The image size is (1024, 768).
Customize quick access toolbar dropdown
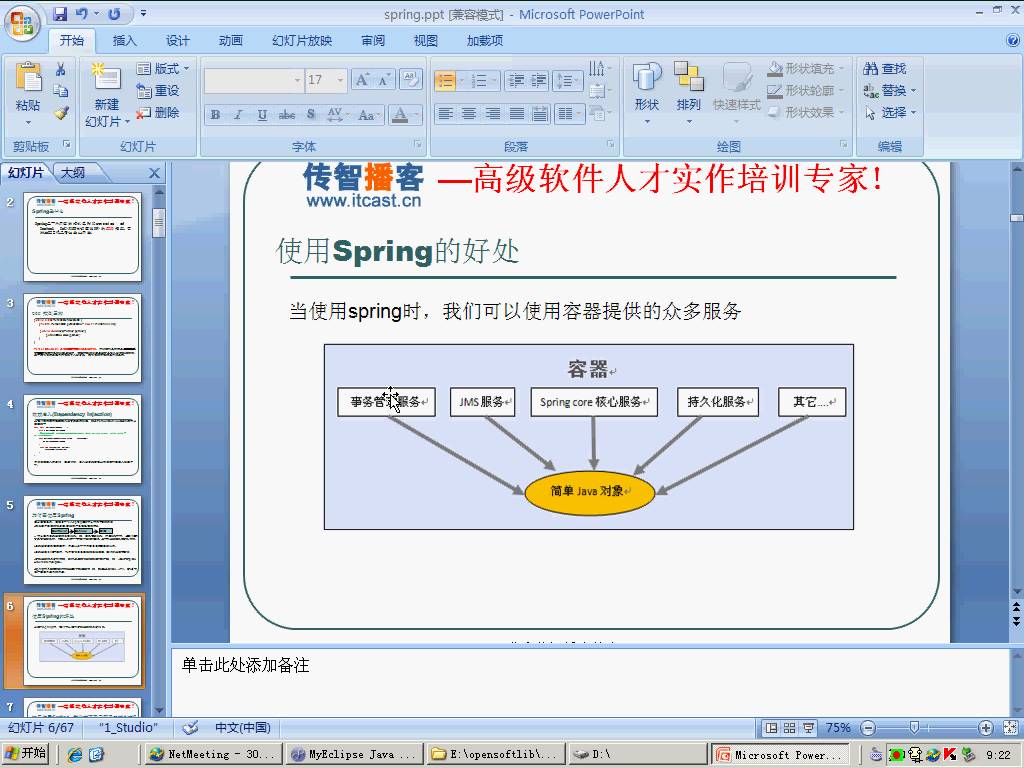point(144,14)
